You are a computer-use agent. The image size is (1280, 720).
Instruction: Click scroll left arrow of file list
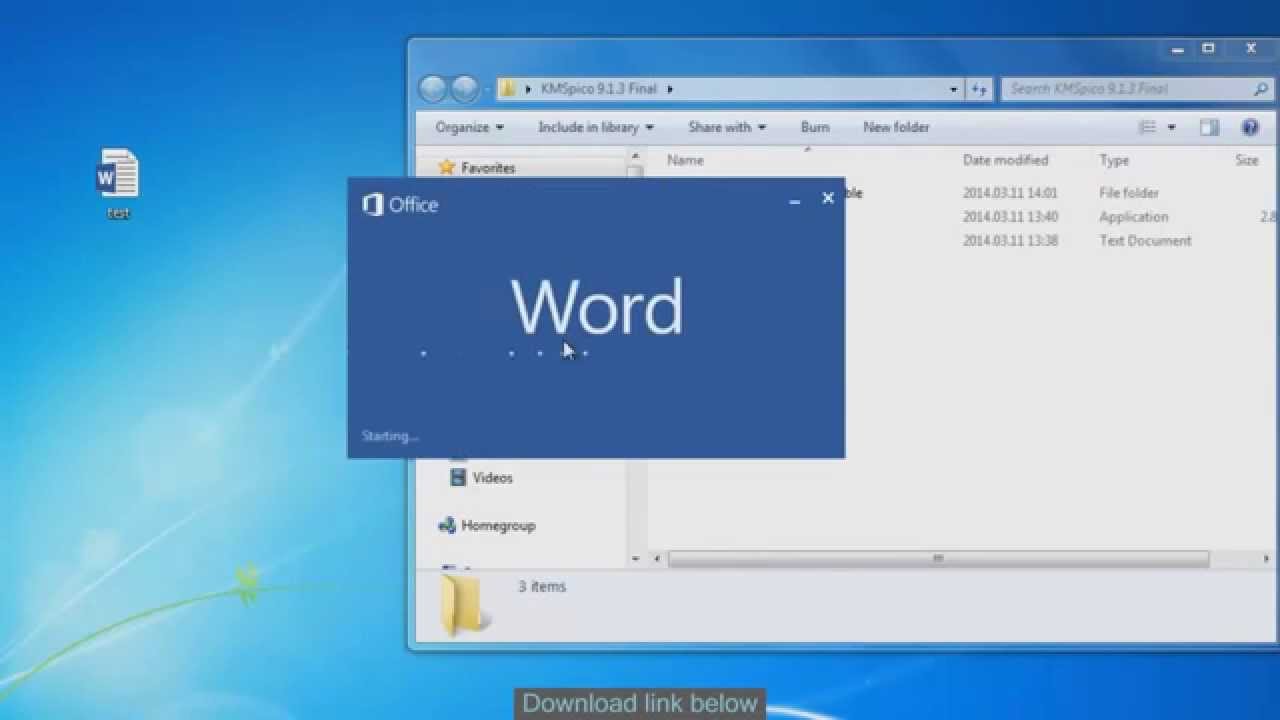tap(657, 559)
